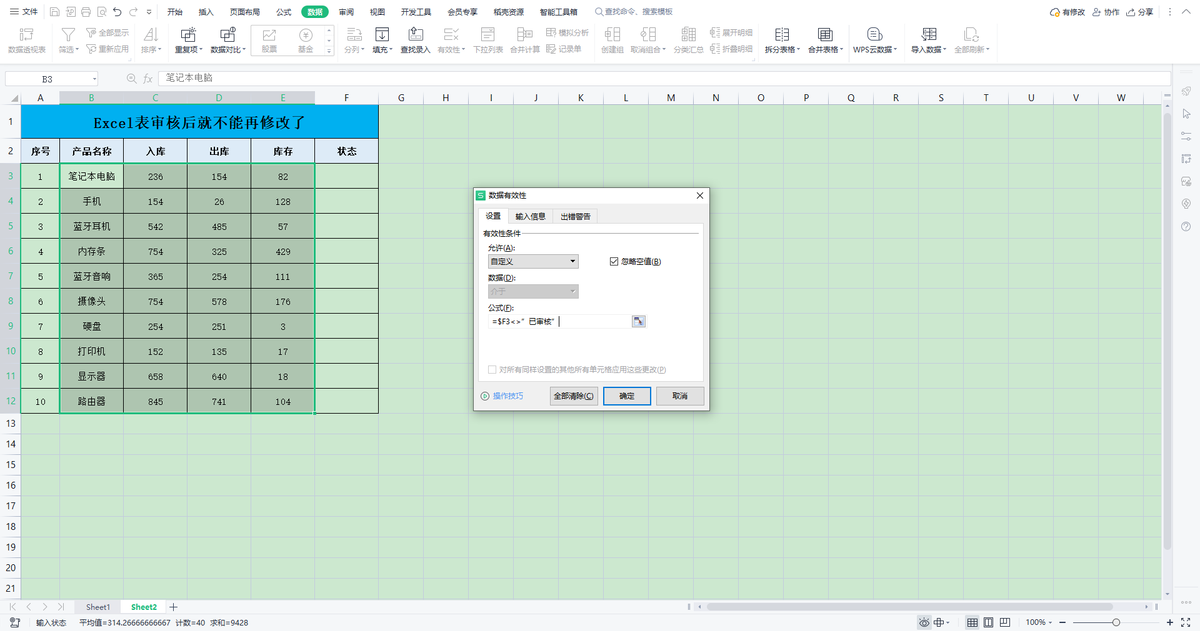Click the 填充 fill icon
Image resolution: width=1200 pixels, height=631 pixels.
381,34
